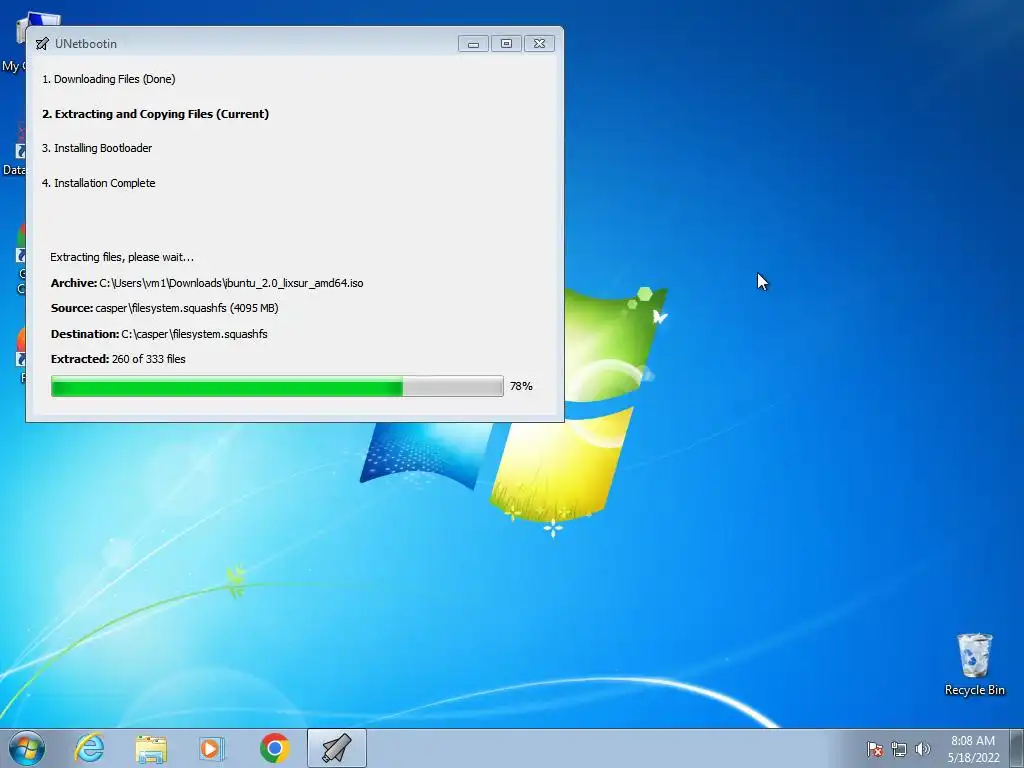The image size is (1024, 768).
Task: Click the Archive path ending amd64.iso
Action: pyautogui.click(x=207, y=283)
